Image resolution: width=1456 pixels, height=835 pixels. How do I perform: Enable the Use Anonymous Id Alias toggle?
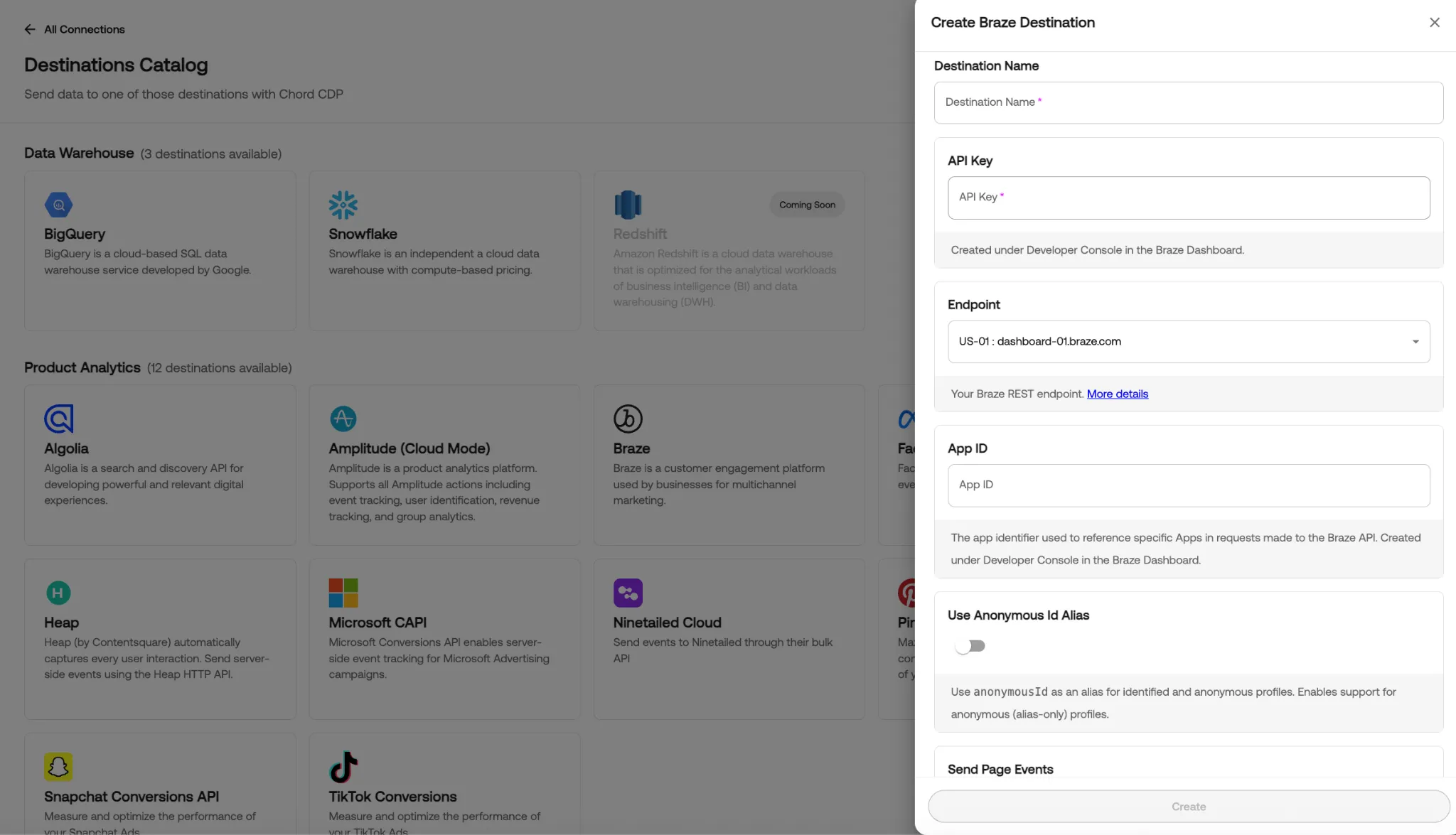[970, 646]
